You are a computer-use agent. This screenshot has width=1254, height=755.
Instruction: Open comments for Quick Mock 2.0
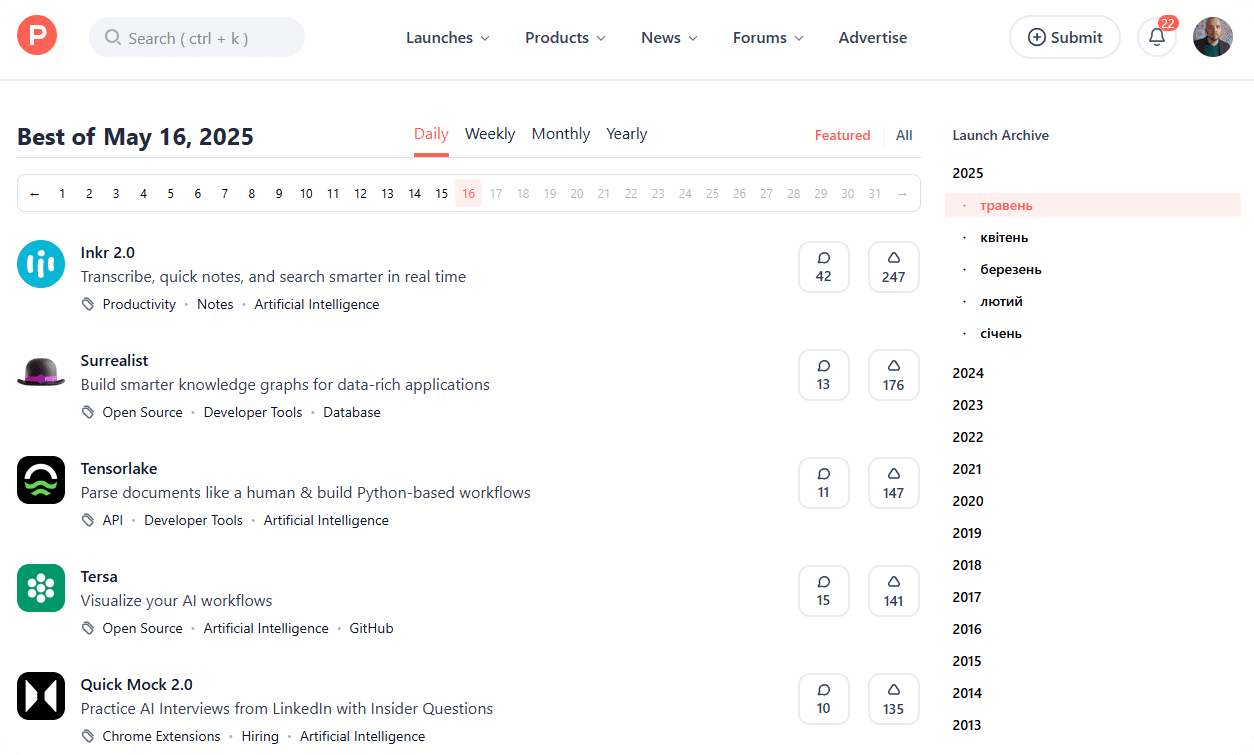click(x=823, y=699)
